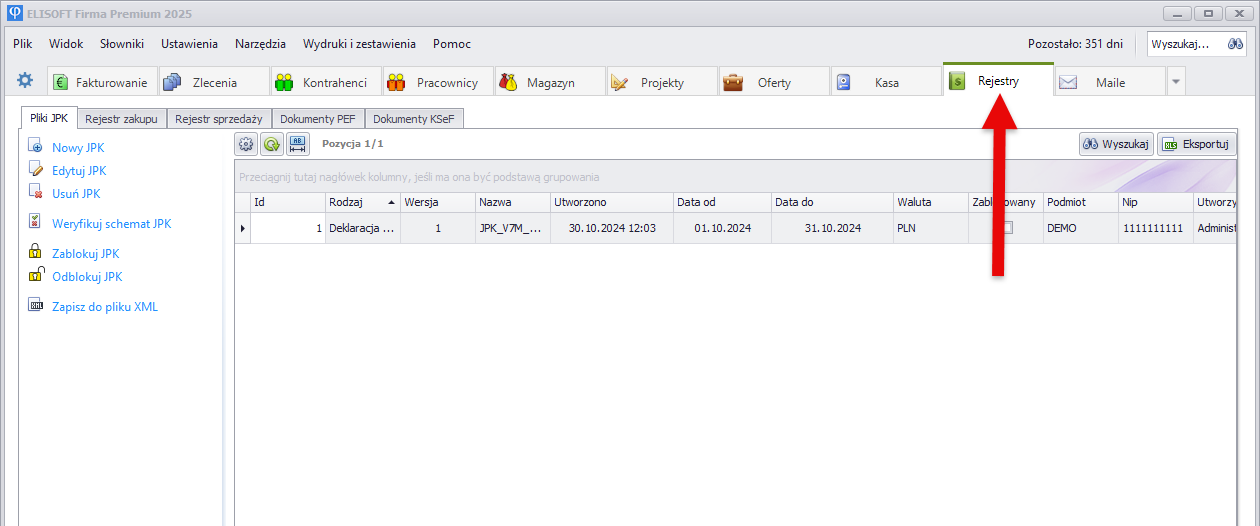Screen dimensions: 1260x526
Task: Click the Odblokuj JPK open-padlock icon
Action: pyautogui.click(x=36, y=276)
